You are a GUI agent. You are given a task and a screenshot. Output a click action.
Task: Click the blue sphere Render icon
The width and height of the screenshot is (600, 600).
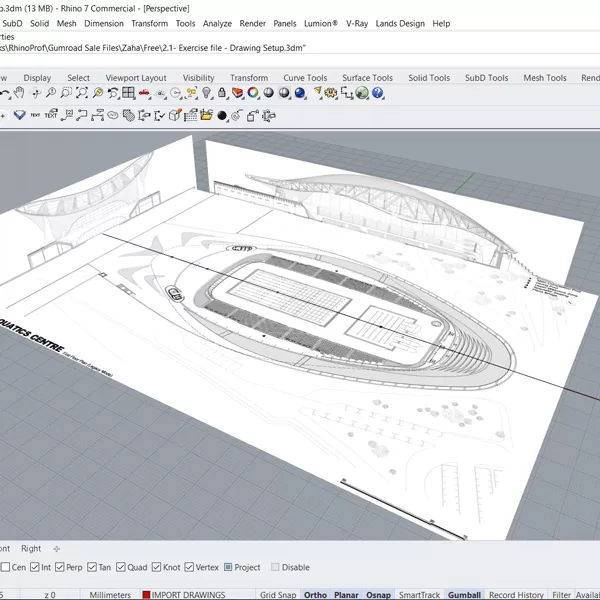pyautogui.click(x=300, y=93)
